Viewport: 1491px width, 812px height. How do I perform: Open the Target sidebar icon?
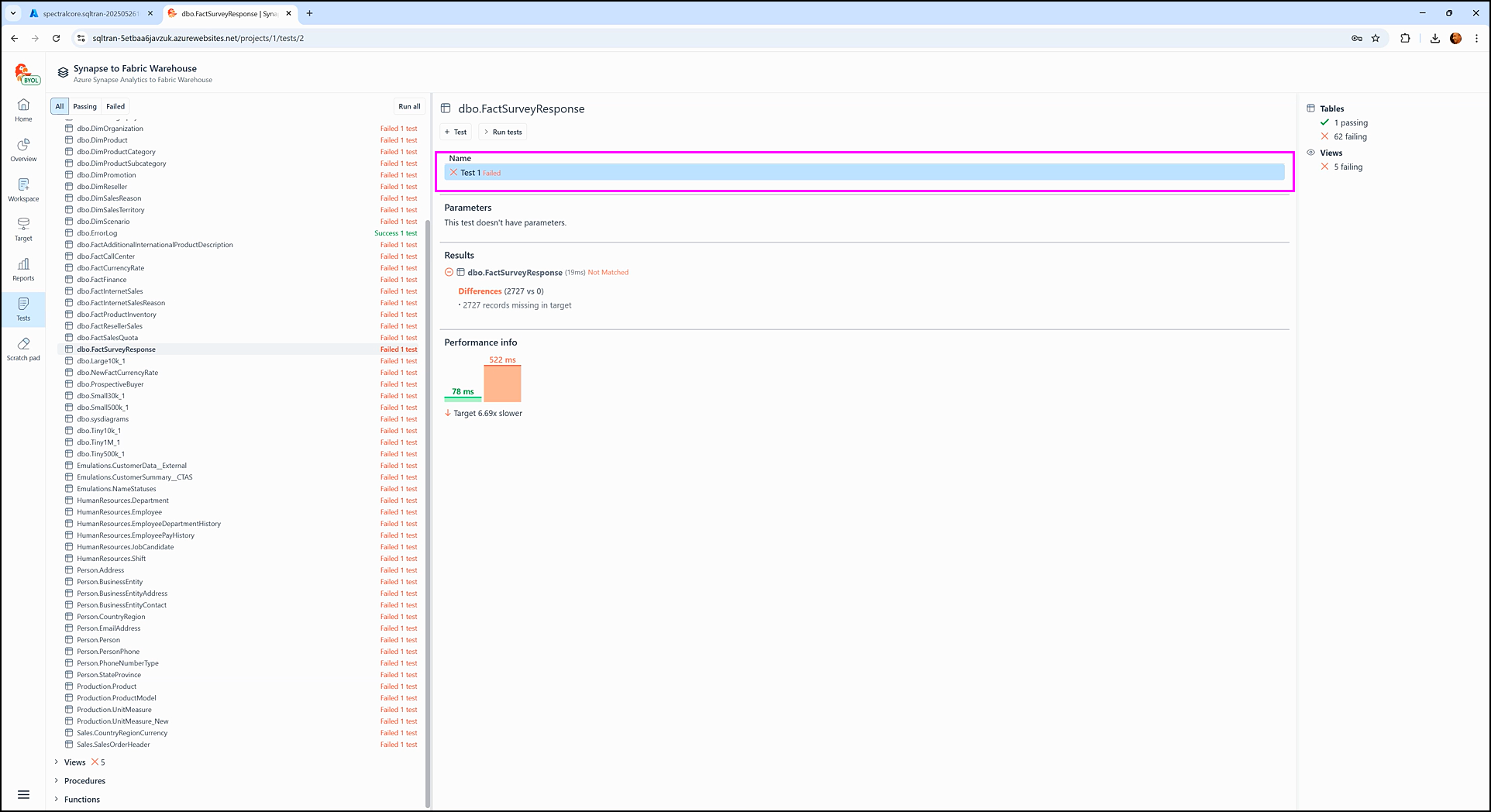pyautogui.click(x=23, y=229)
